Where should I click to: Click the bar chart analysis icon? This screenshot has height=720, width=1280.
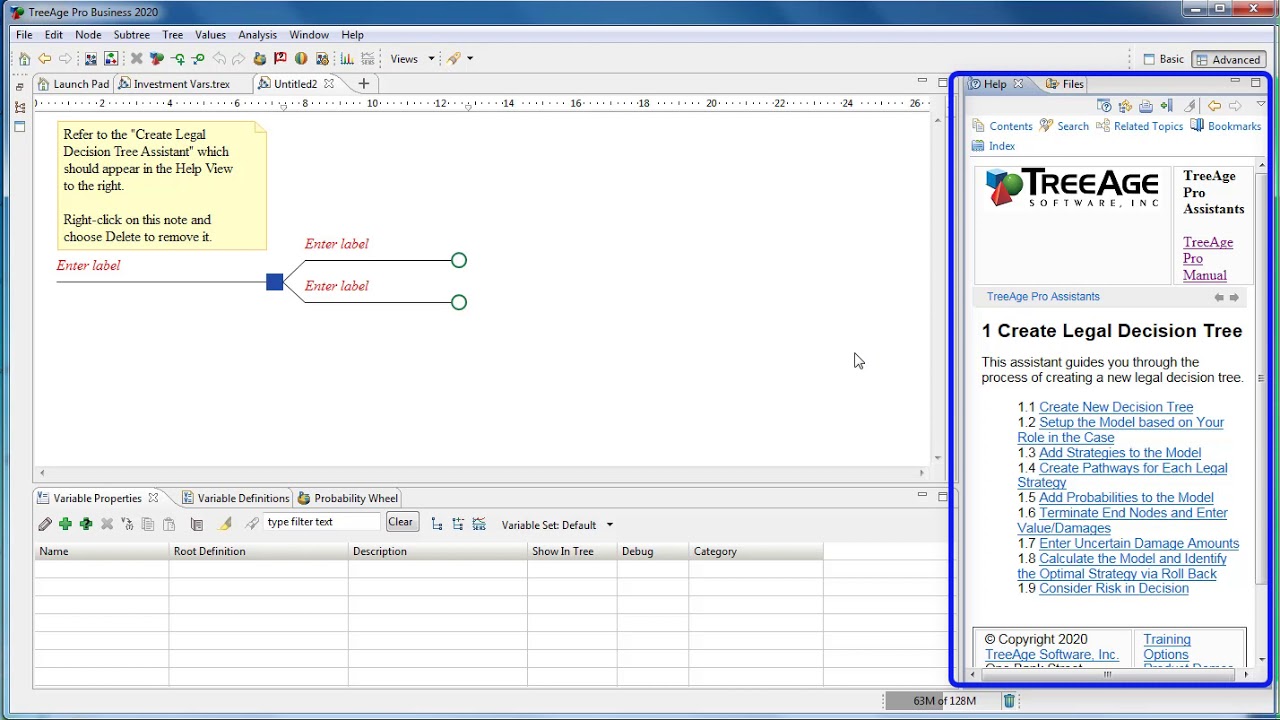coord(346,59)
